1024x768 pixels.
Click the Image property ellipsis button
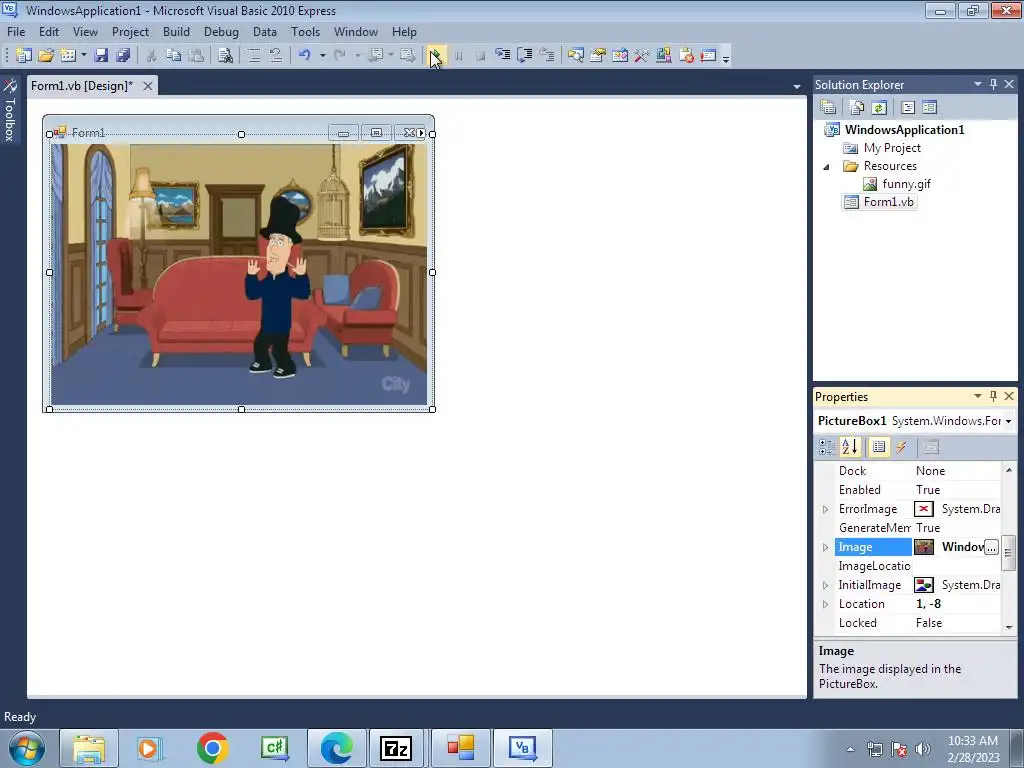tap(991, 547)
